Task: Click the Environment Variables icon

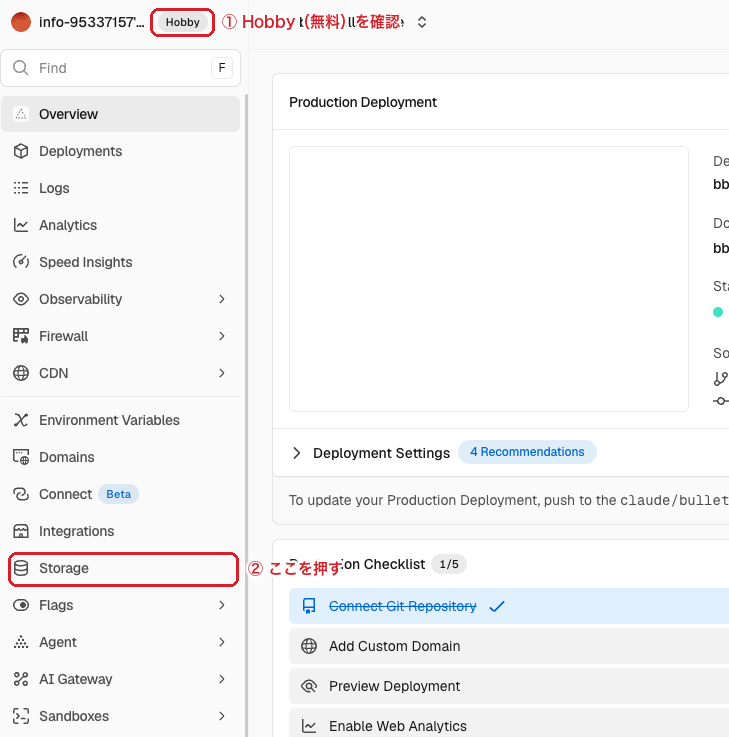Action: click(21, 420)
